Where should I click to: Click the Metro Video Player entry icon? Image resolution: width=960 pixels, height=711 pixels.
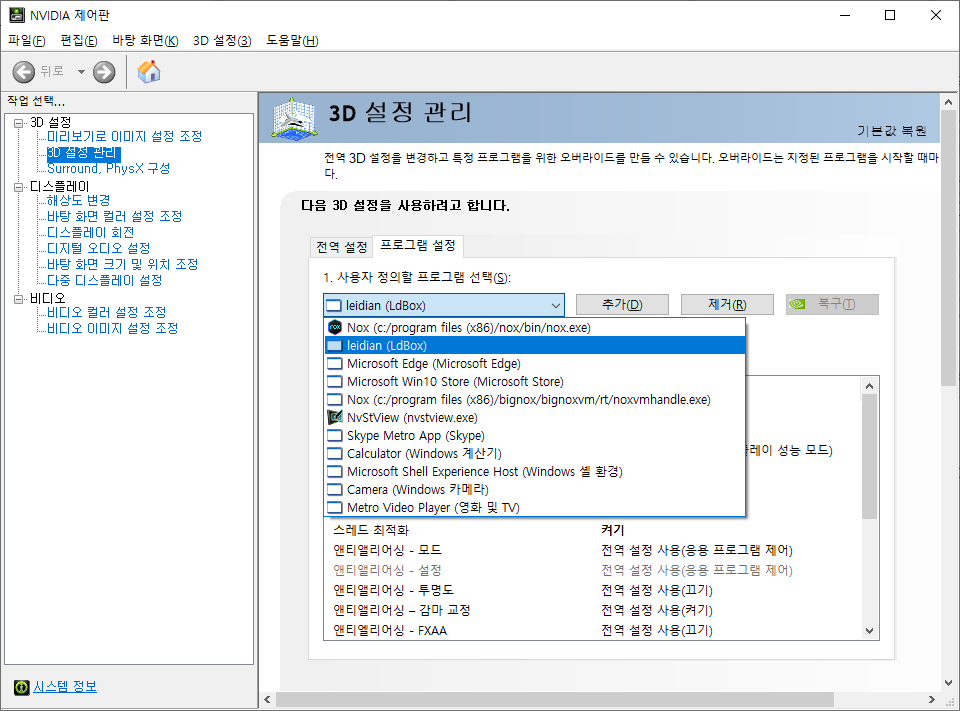335,508
